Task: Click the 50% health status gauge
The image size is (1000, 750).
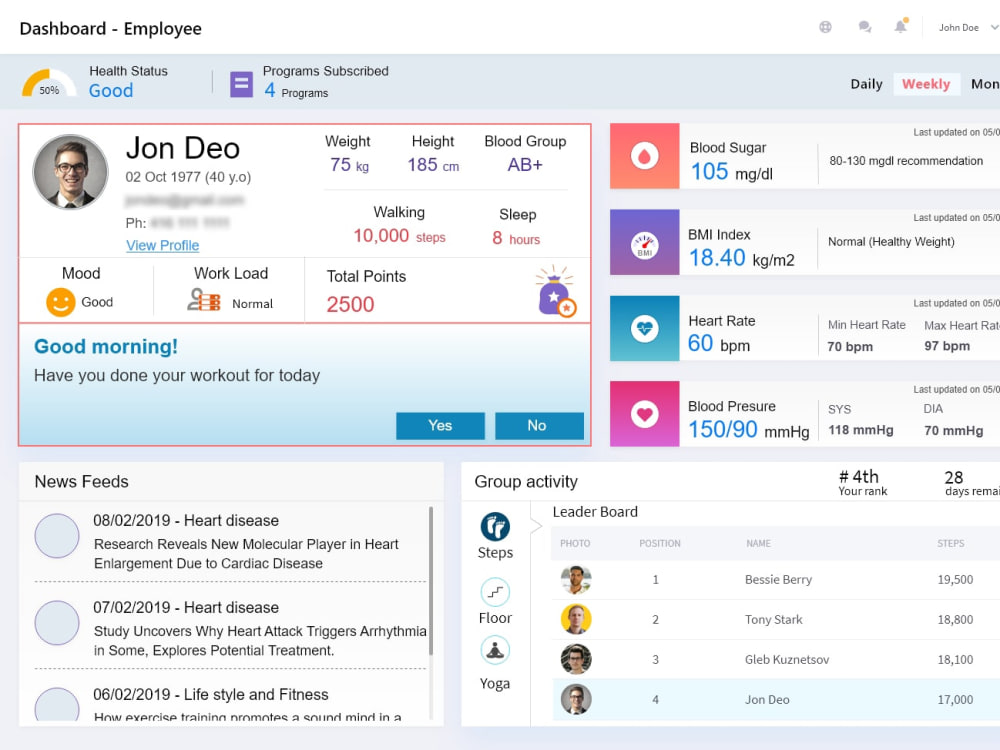Action: pos(49,84)
